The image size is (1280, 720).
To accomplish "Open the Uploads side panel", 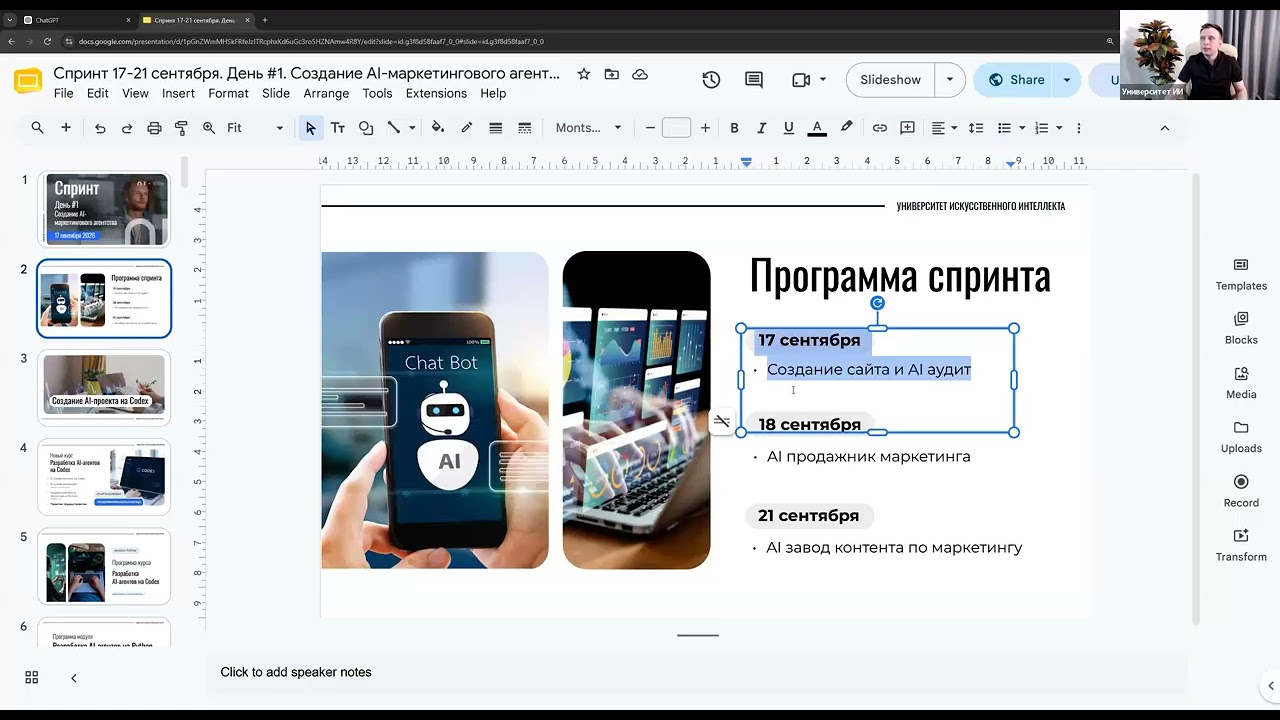I will 1241,437.
